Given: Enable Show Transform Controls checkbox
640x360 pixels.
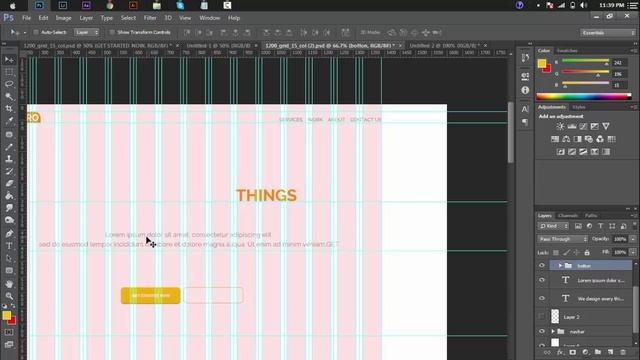Looking at the screenshot, I should point(112,32).
